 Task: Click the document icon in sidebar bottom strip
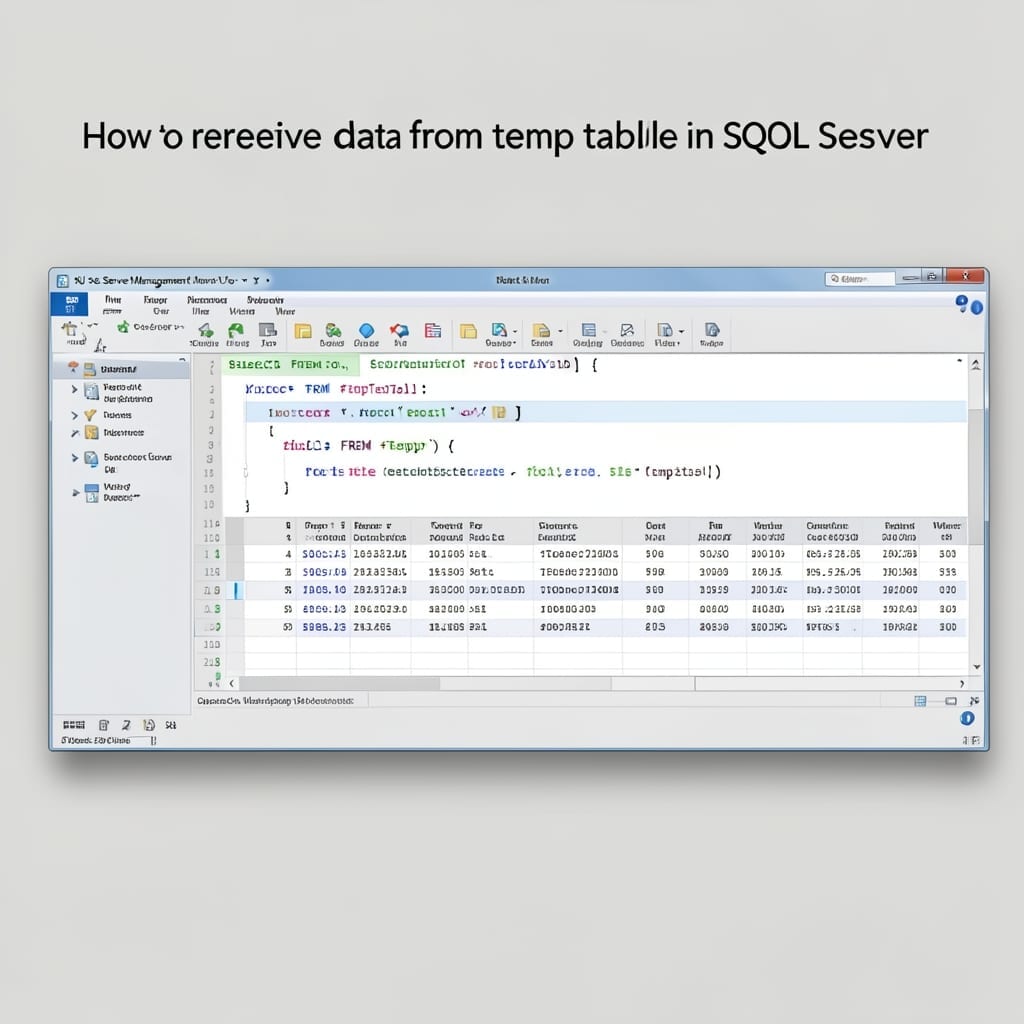click(x=103, y=725)
